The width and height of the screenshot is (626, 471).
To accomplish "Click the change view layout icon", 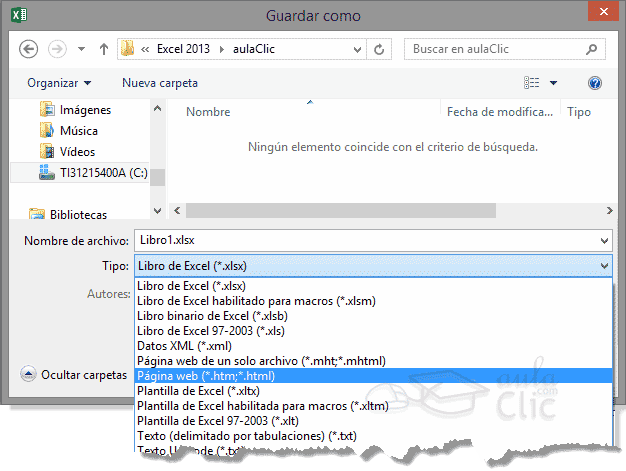I will pos(532,83).
